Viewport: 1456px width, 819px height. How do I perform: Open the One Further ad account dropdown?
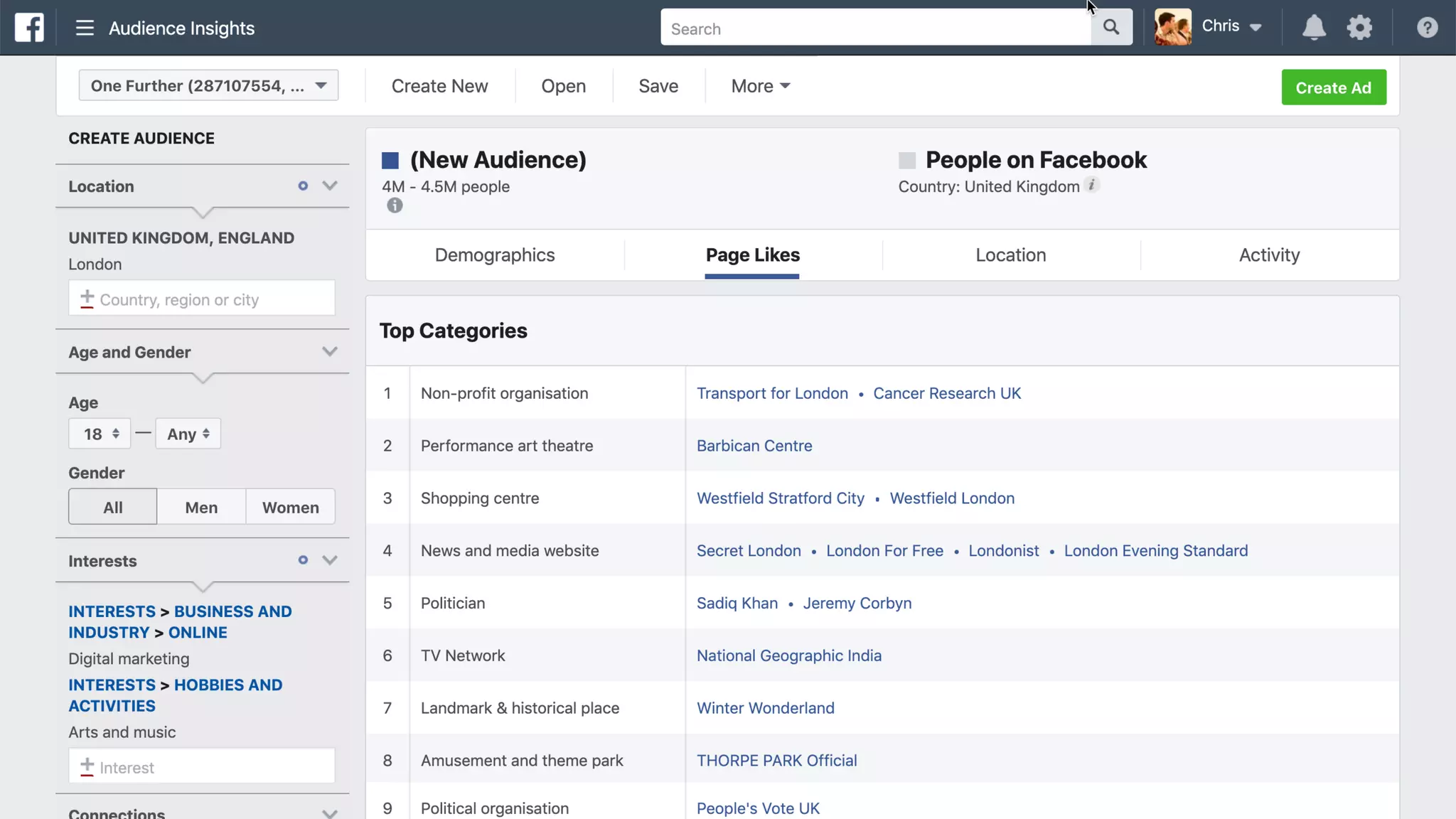pyautogui.click(x=208, y=85)
